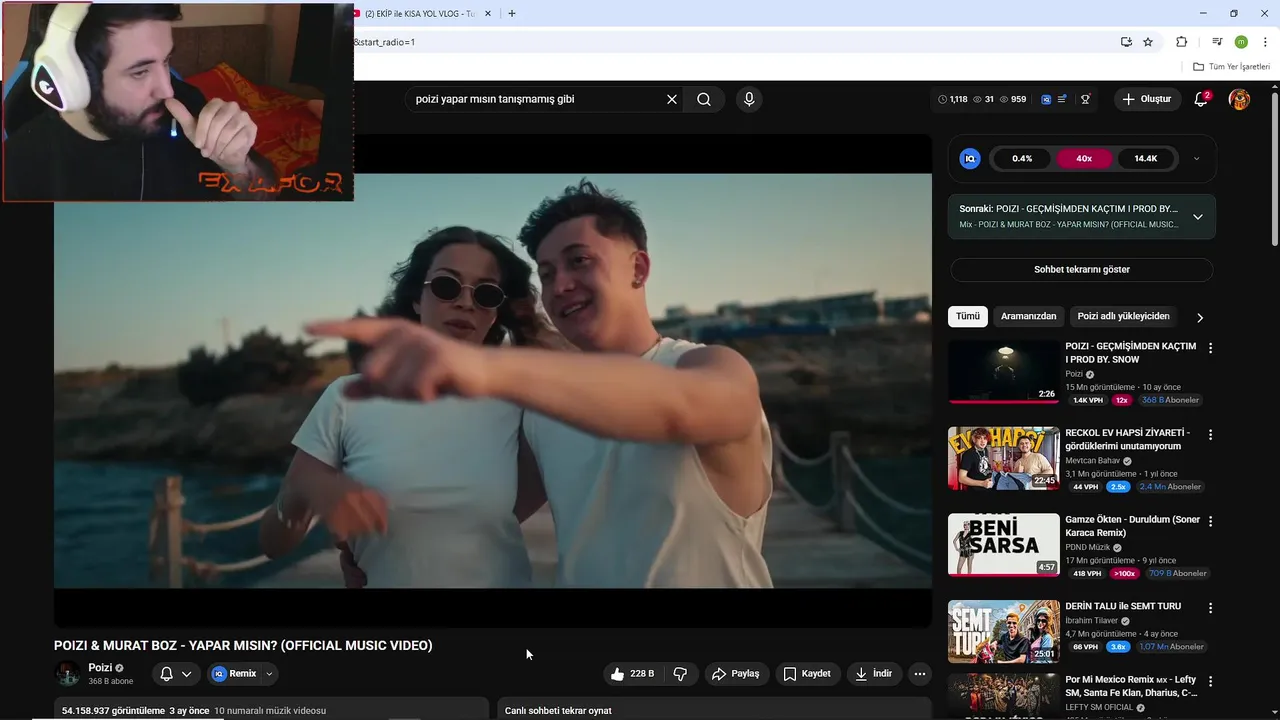1280x720 pixels.
Task: Select the Aramanızdan filter chip
Action: tap(1028, 316)
